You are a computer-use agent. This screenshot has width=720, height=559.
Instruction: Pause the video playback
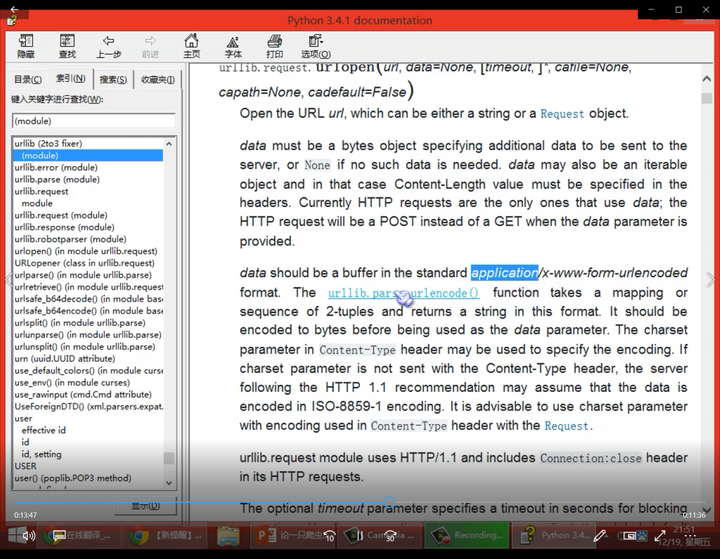point(360,536)
